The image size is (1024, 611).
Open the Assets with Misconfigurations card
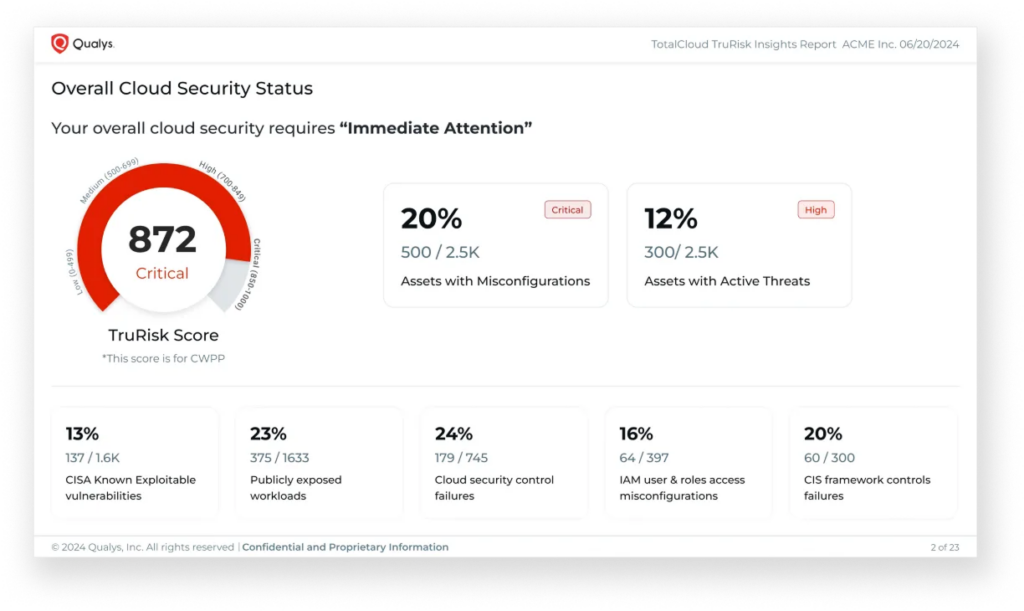496,245
